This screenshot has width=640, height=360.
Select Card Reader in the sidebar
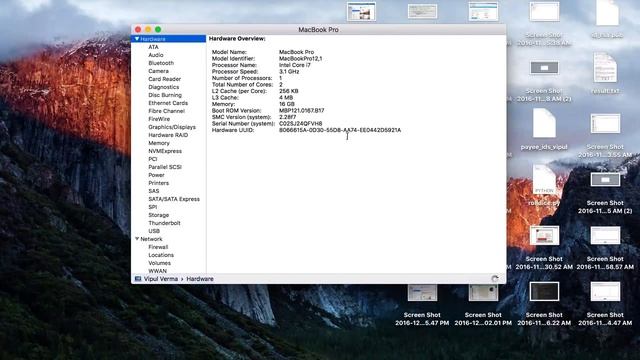coord(164,79)
